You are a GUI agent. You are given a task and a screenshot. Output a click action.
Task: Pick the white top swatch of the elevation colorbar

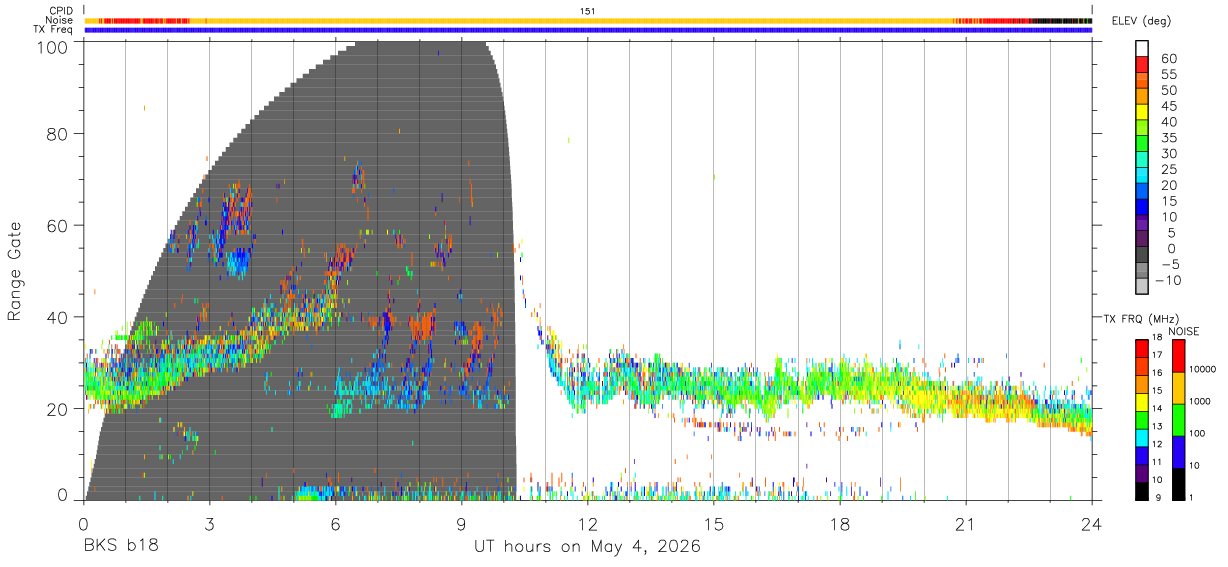tap(1142, 48)
